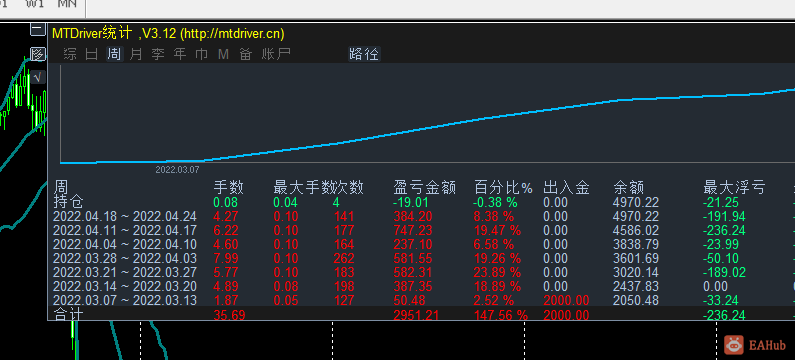
Task: Open the 账户 account tab
Action: pos(276,54)
